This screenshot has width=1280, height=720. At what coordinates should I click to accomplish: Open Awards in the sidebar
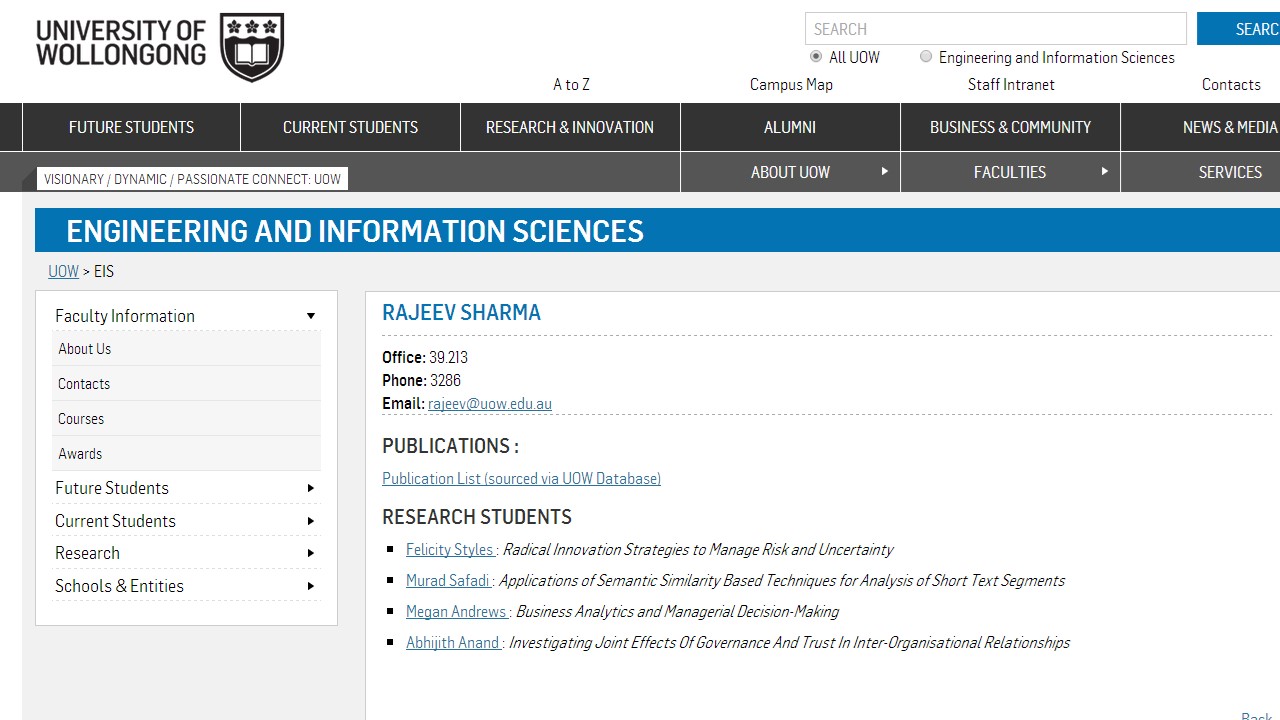click(x=186, y=454)
